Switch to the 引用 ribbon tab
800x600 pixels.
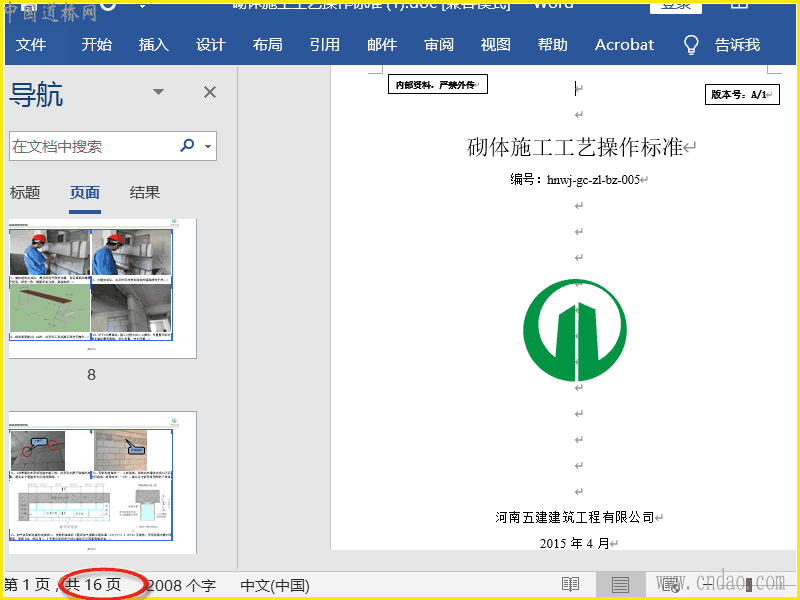[324, 45]
